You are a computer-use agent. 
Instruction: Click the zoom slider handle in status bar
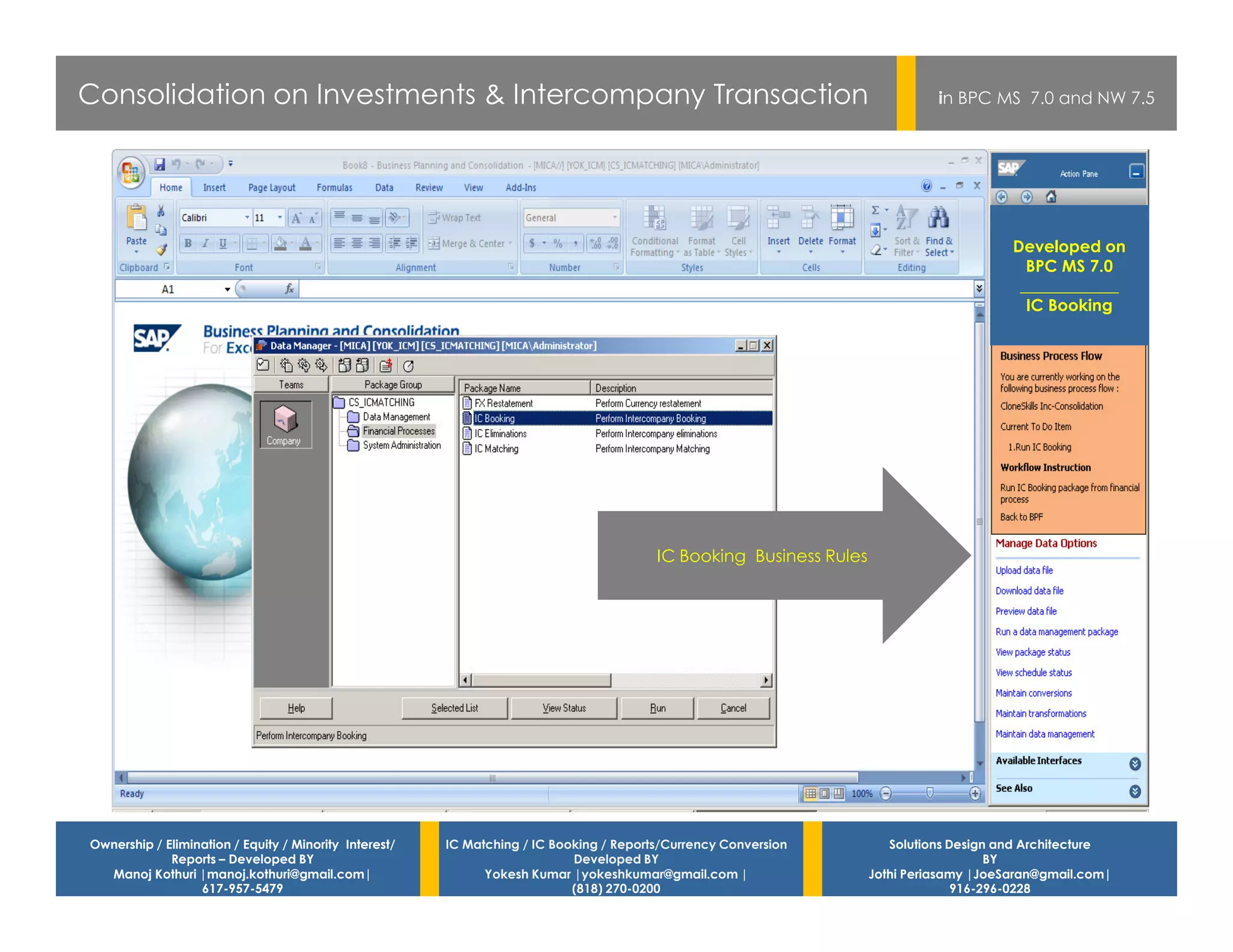click(930, 794)
